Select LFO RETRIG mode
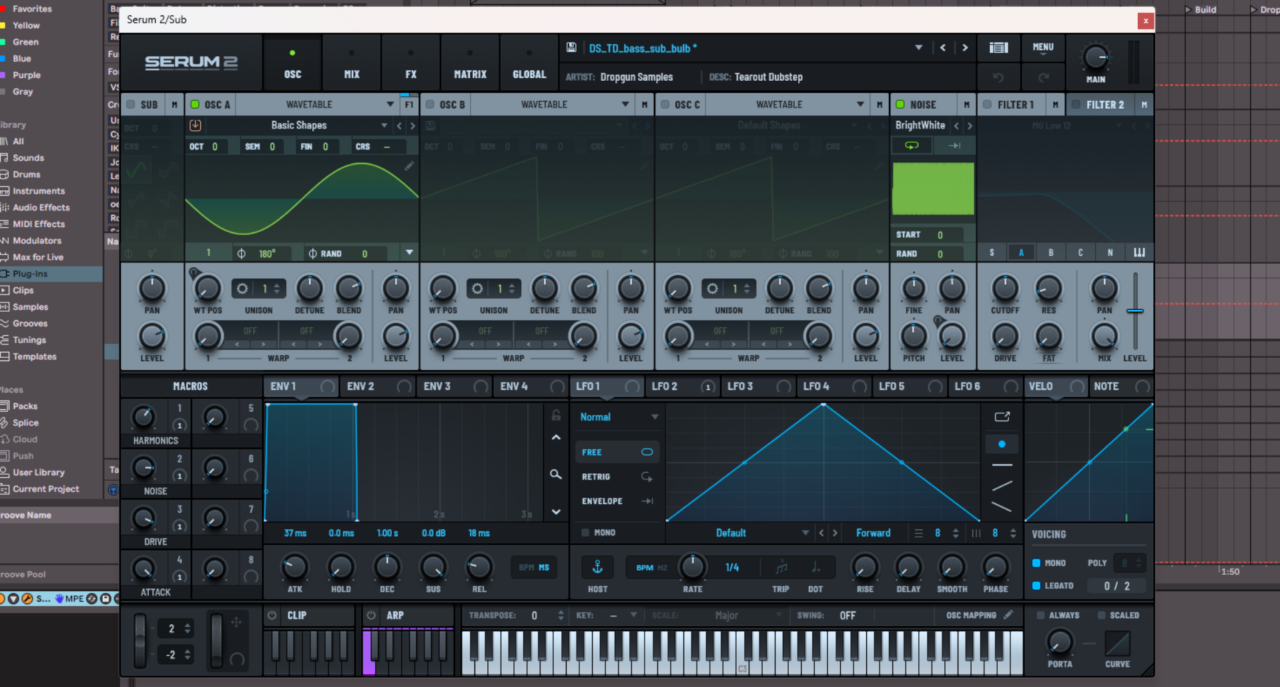Screen dimensions: 1280x687 (x=617, y=477)
